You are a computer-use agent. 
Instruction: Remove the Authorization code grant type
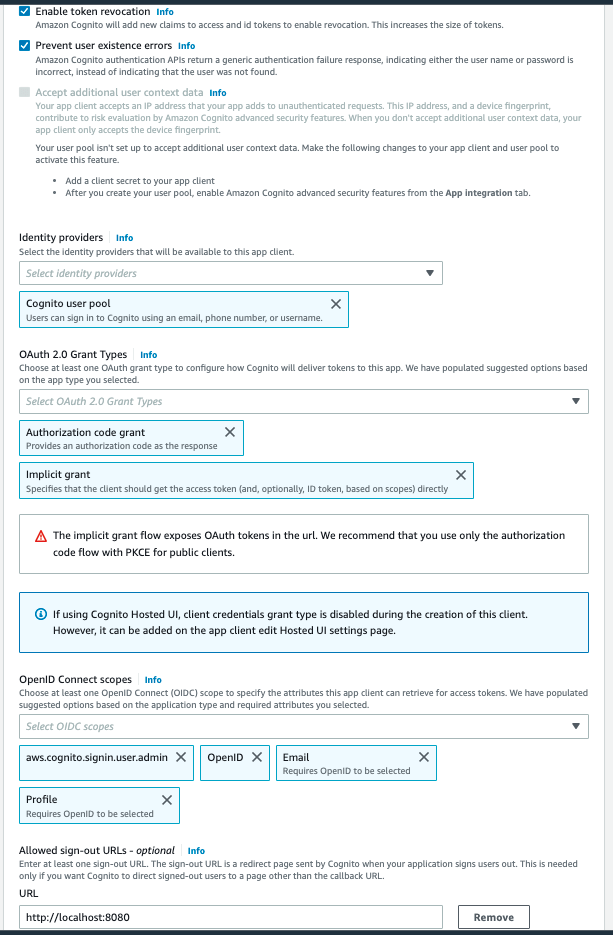(x=230, y=432)
